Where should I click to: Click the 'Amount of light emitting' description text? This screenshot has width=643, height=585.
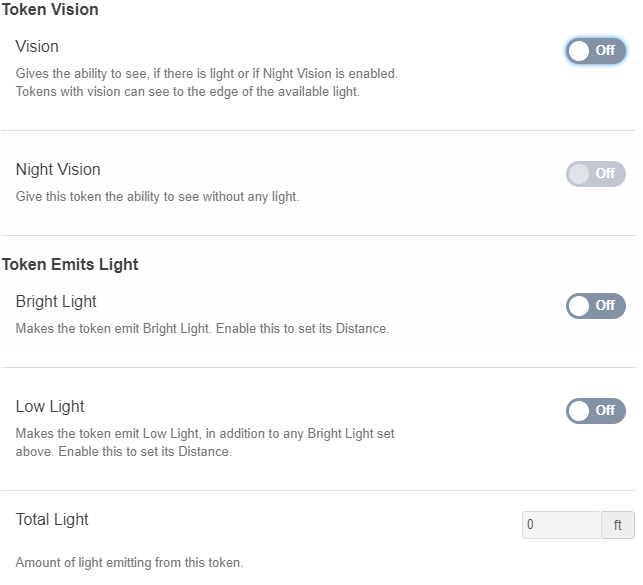129,563
